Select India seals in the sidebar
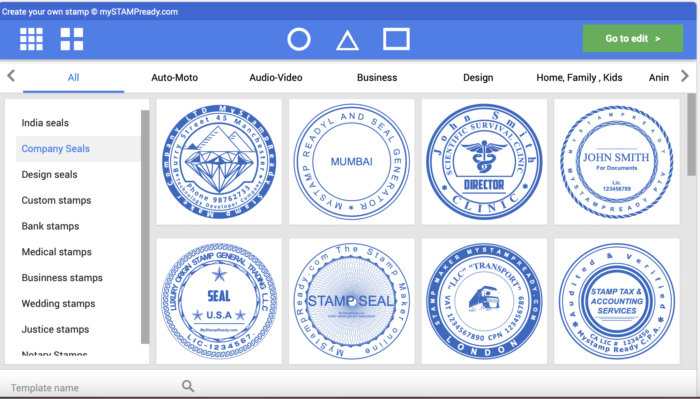 click(78, 123)
